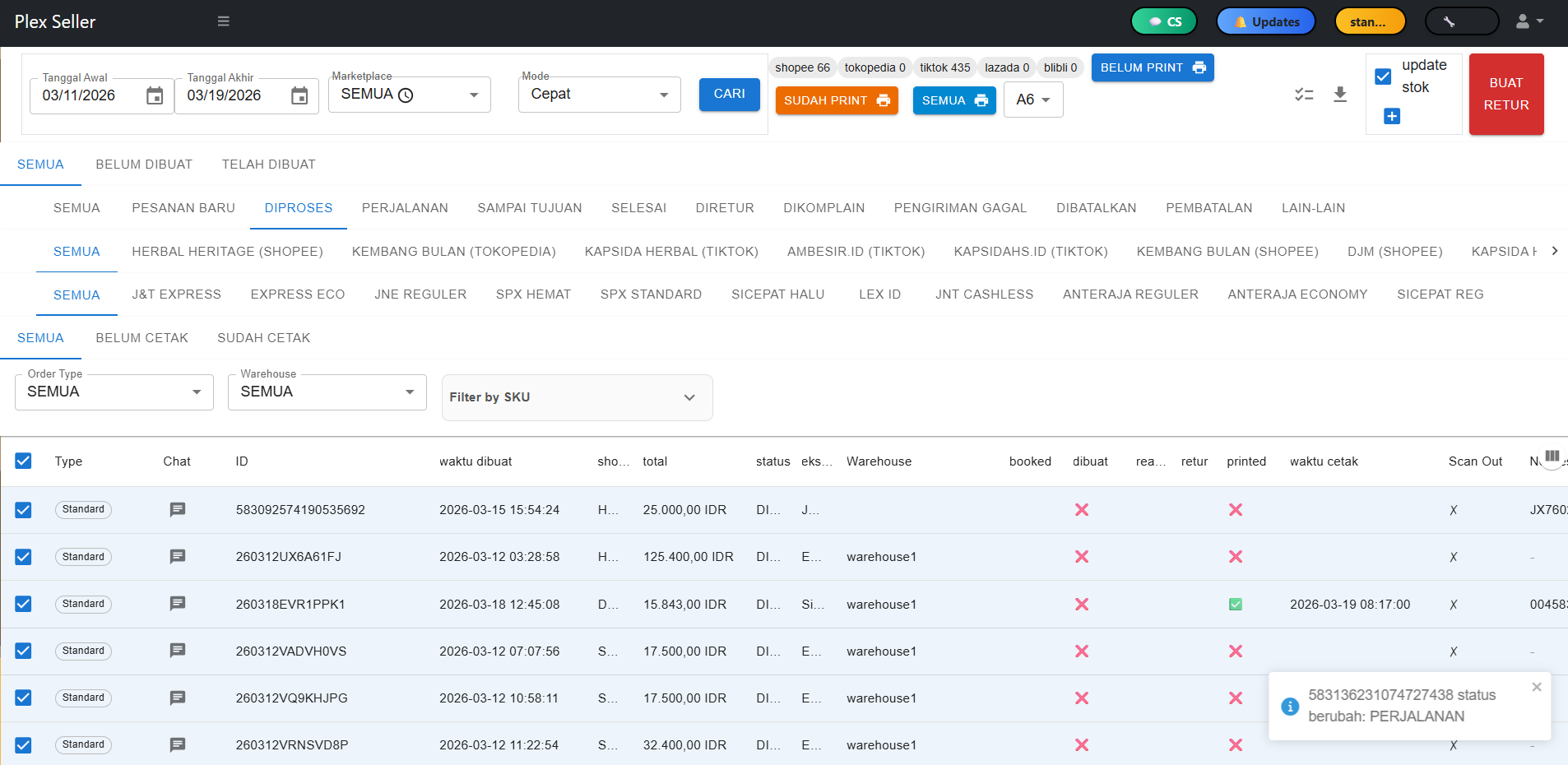Uncheck row for order 260318EVR1PPK1
This screenshot has height=765, width=1568.
(23, 604)
